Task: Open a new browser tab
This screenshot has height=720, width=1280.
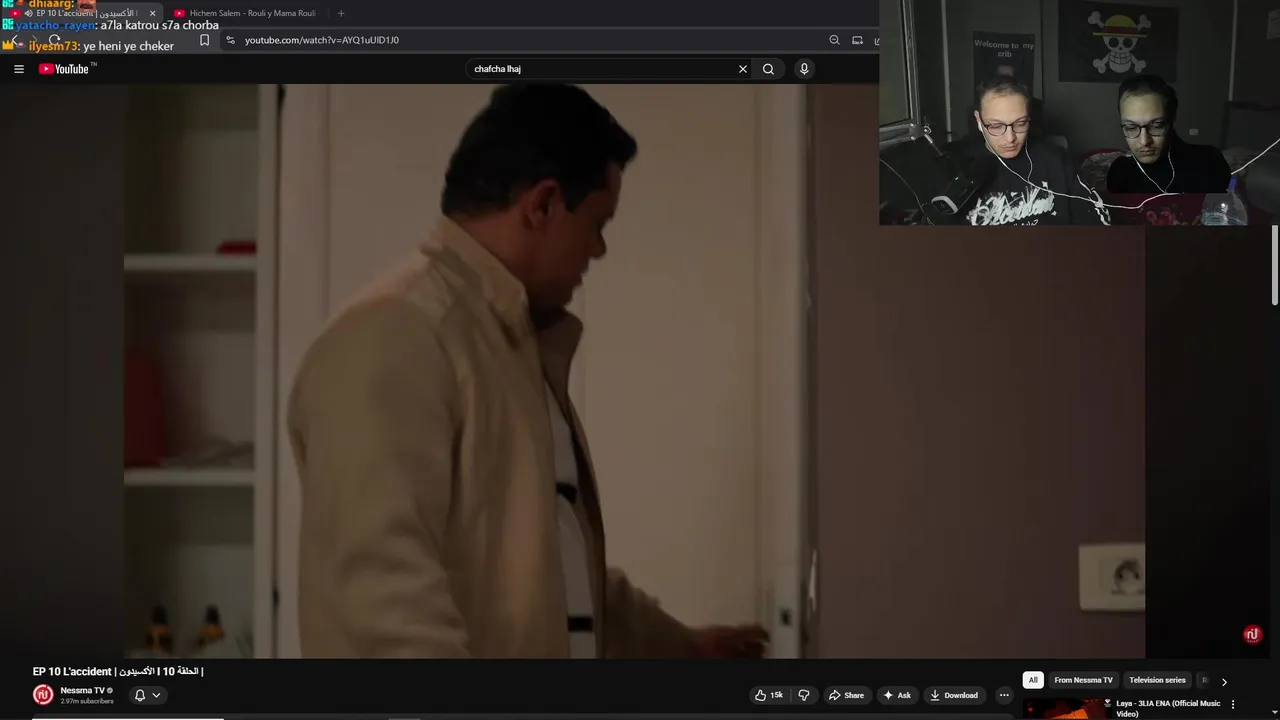Action: 341,13
